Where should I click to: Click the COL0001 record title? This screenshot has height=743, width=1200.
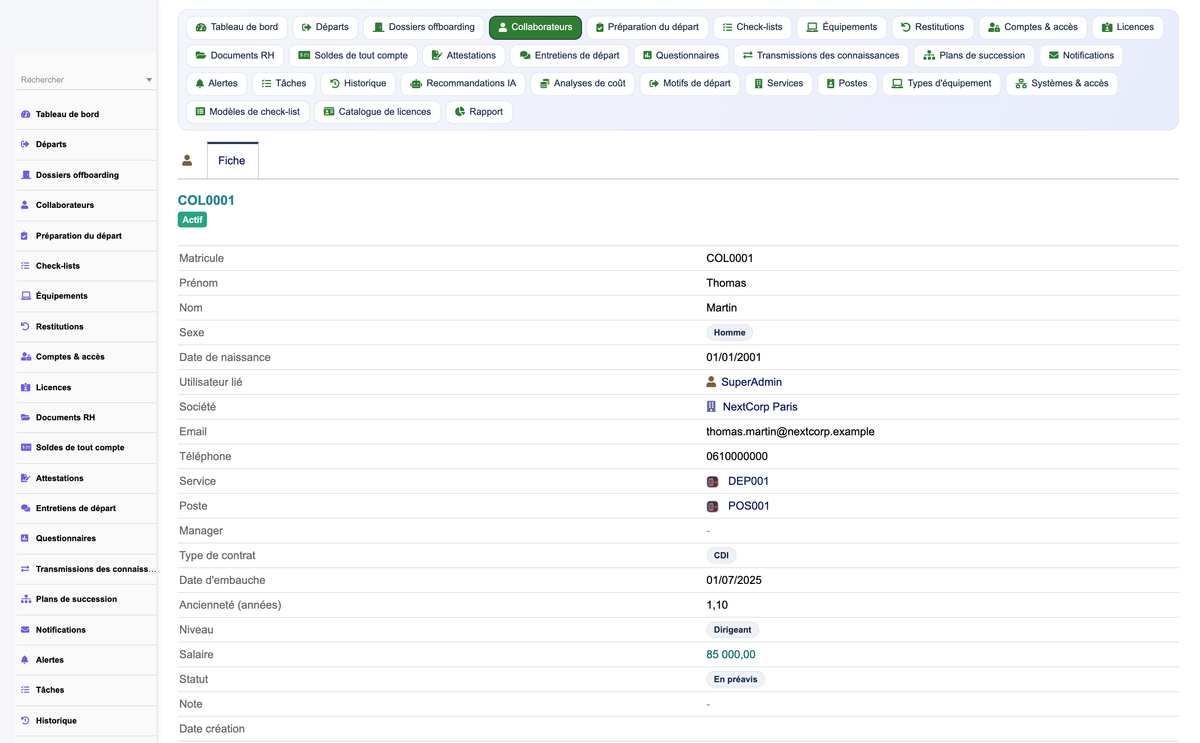coord(206,200)
